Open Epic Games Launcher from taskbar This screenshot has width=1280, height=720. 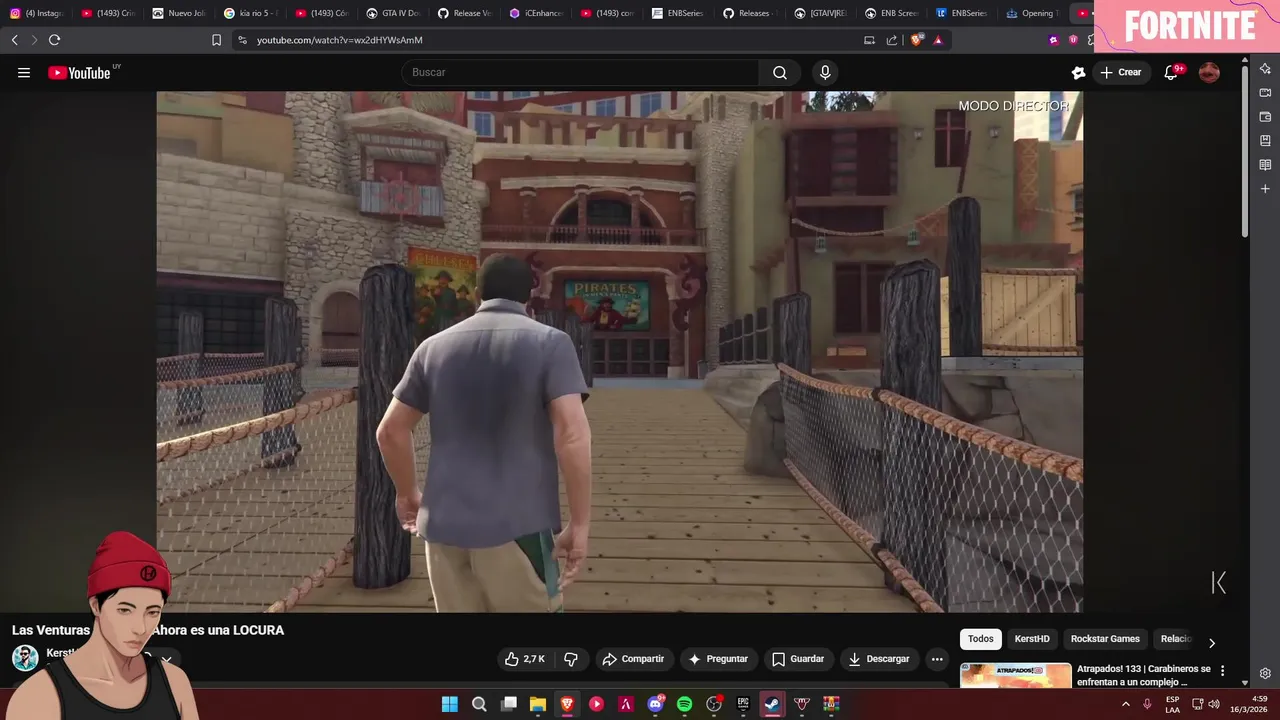tap(743, 704)
